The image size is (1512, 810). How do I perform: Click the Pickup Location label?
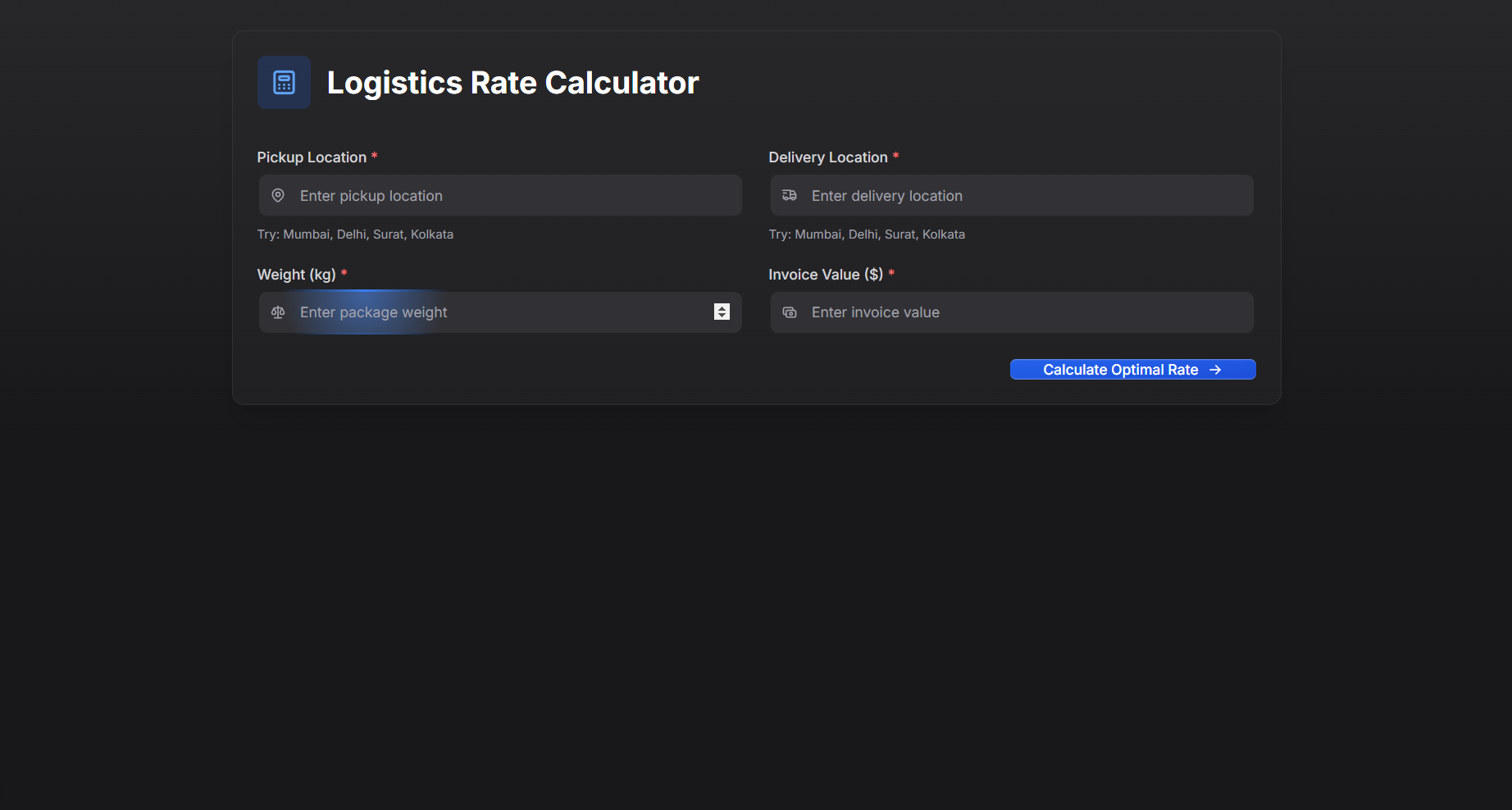coord(312,157)
